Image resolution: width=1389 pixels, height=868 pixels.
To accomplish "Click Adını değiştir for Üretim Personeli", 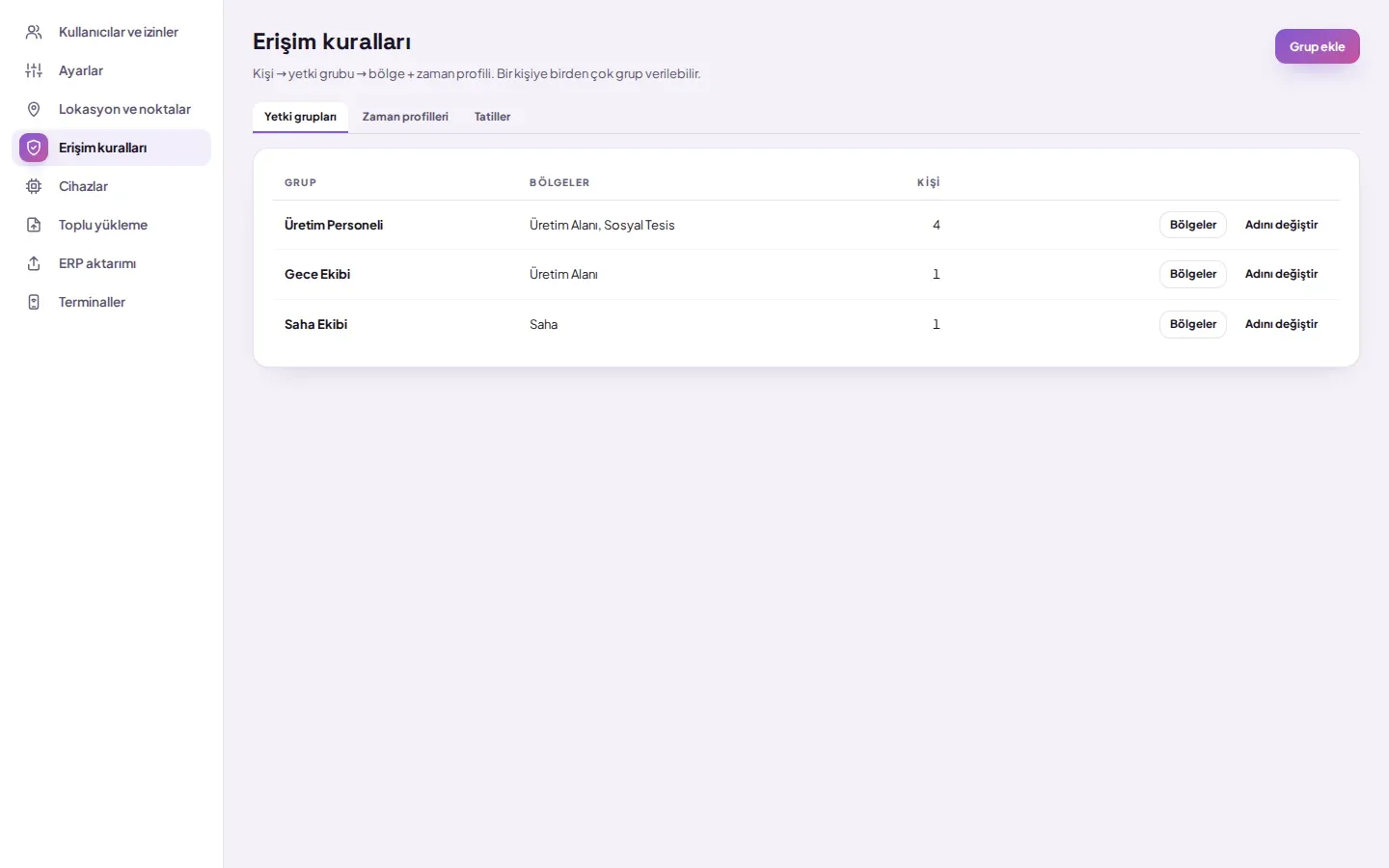I will pos(1281,225).
